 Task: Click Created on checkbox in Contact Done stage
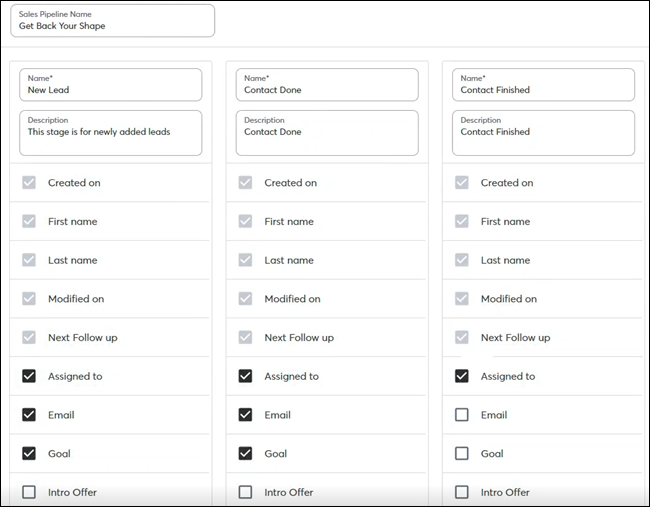coord(245,182)
